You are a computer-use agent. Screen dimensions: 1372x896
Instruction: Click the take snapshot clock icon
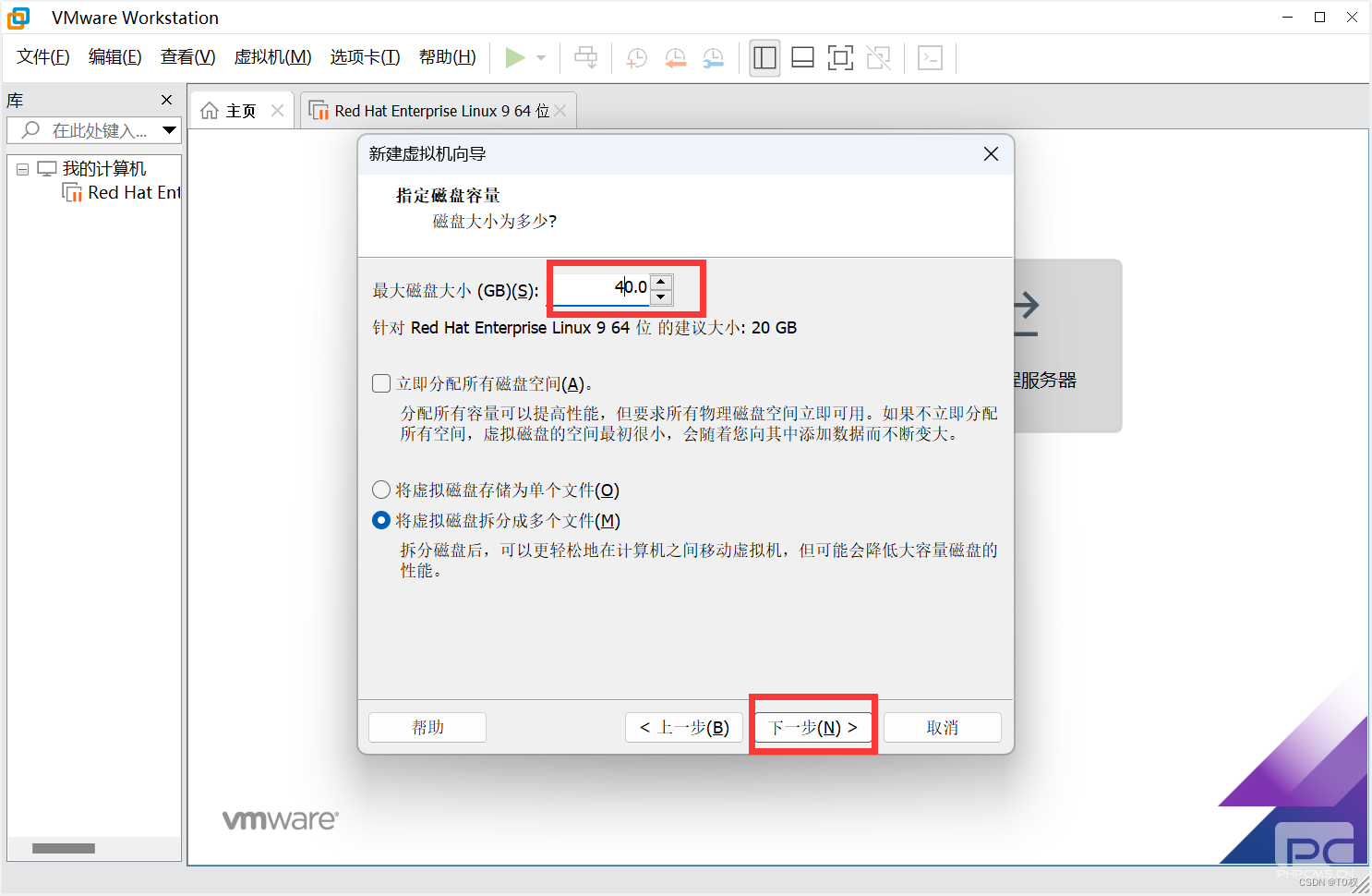point(636,58)
